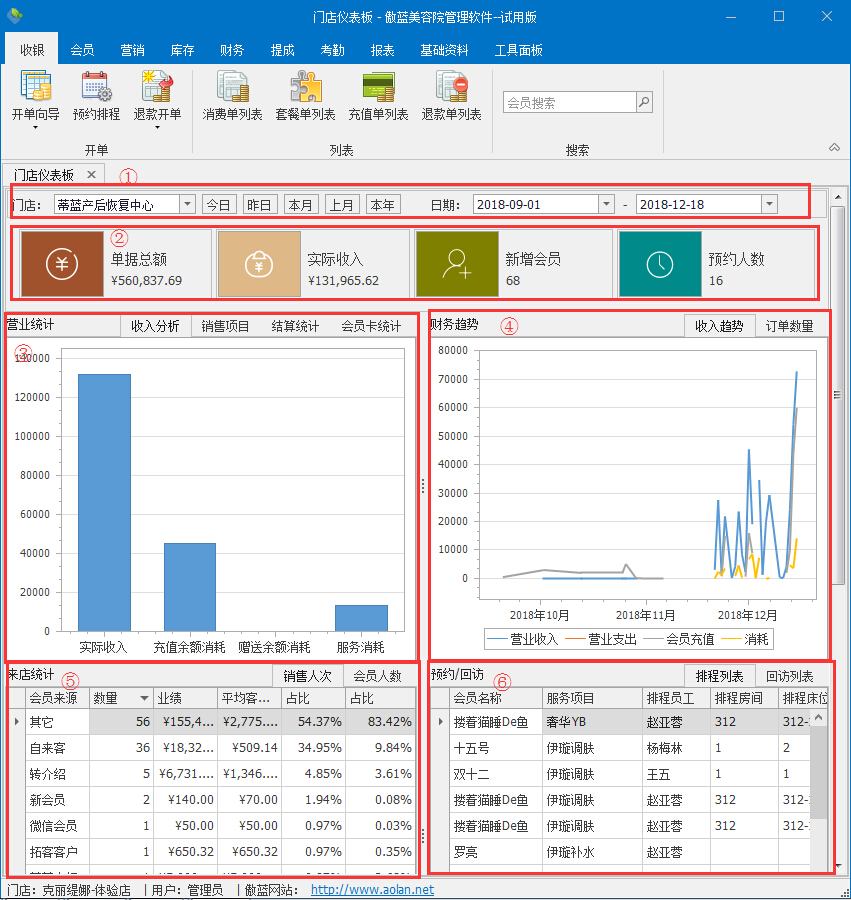The image size is (851, 900).
Task: Click the member search magnifier icon
Action: (x=644, y=102)
